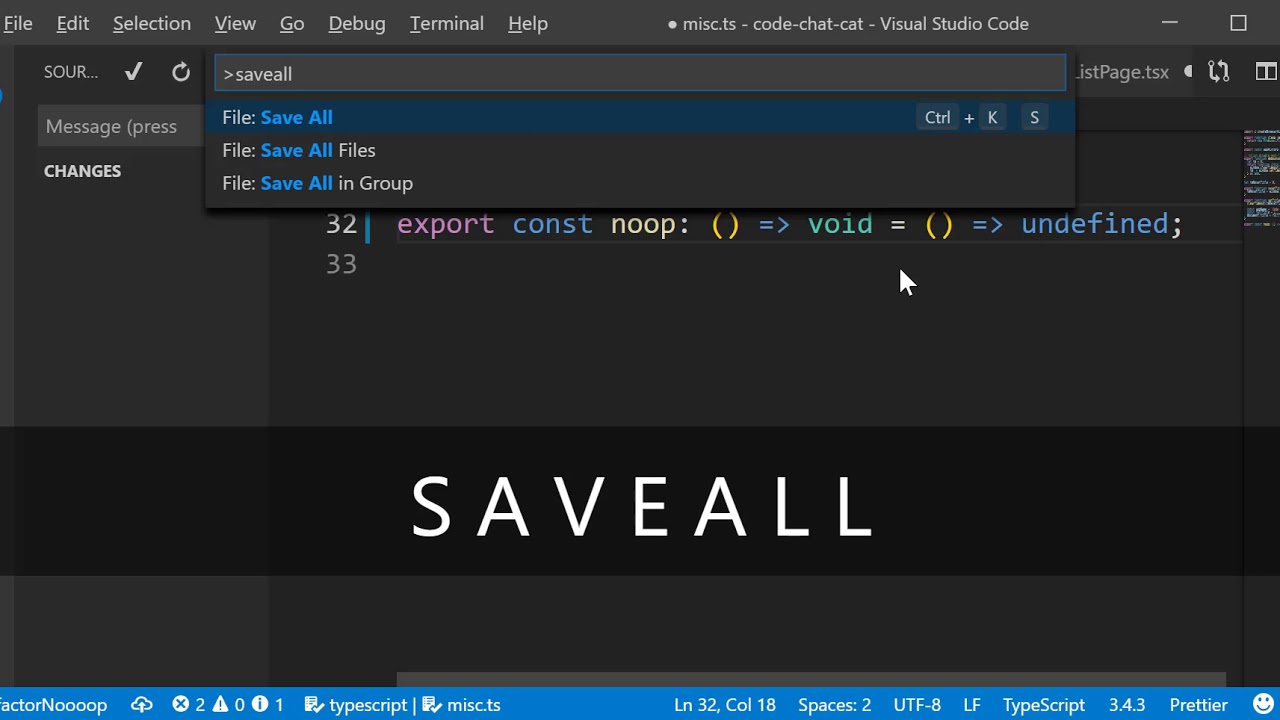The height and width of the screenshot is (720, 1280).
Task: Click the 'noop' identifier on line 32
Action: (644, 224)
